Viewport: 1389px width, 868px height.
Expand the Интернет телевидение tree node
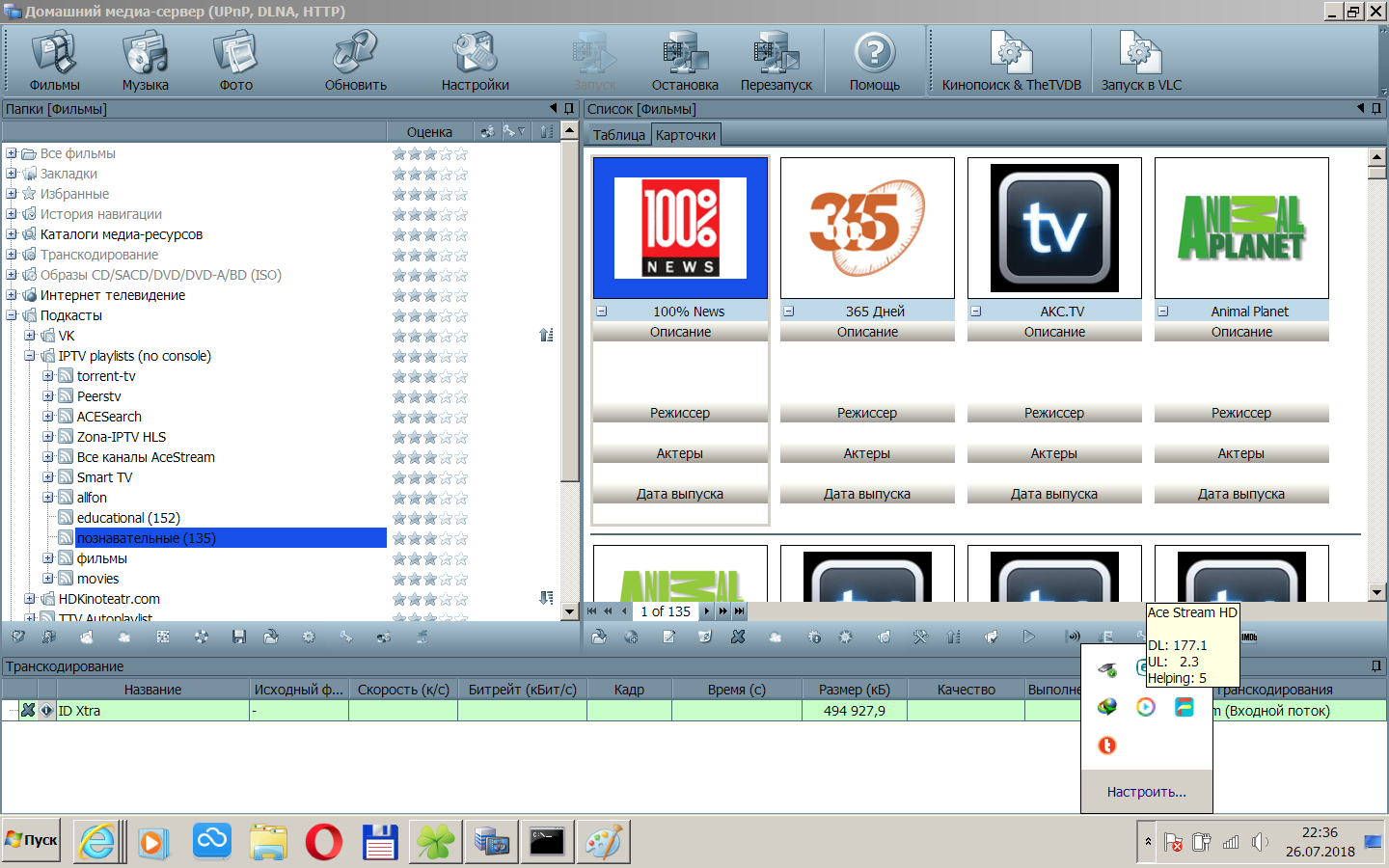coord(11,295)
